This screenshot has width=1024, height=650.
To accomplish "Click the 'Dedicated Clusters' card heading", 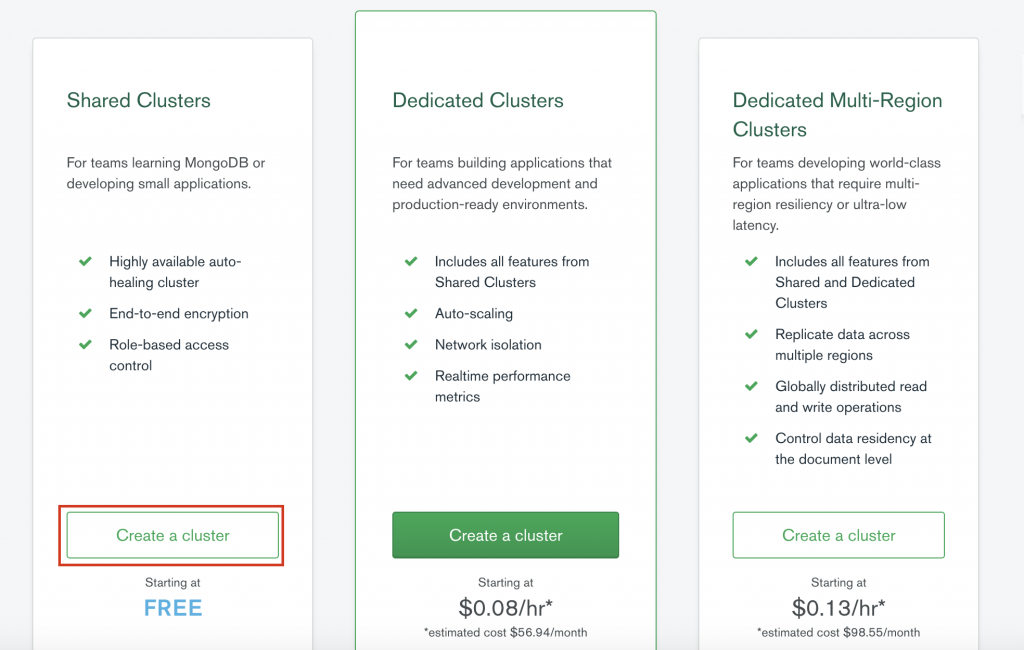I will pyautogui.click(x=478, y=100).
